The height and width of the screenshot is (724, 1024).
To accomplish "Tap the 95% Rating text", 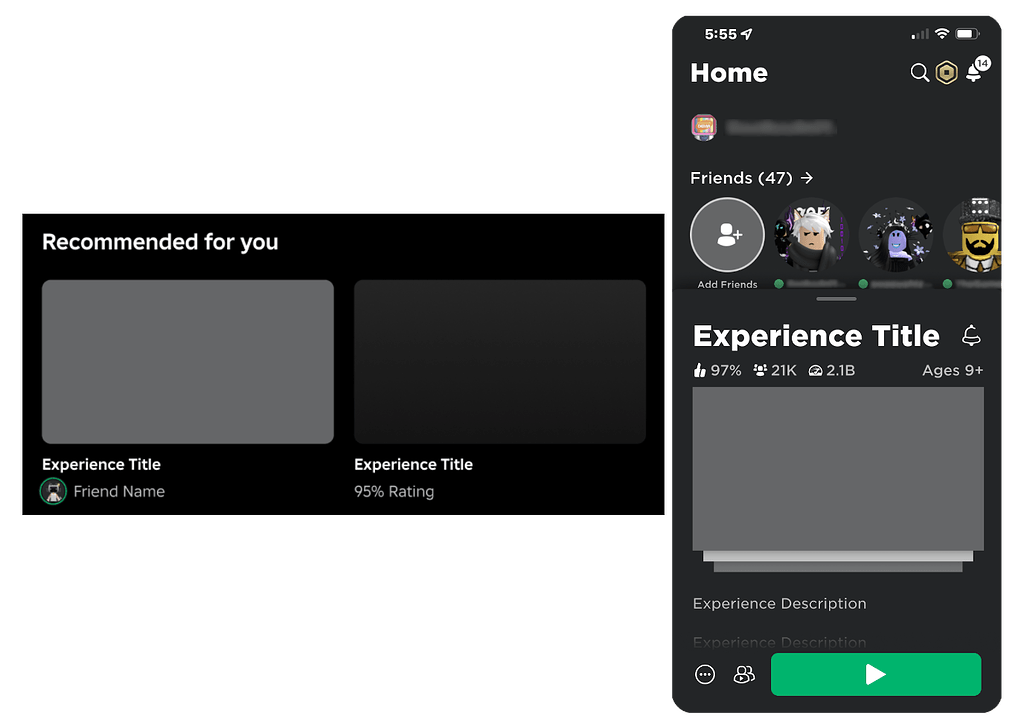I will [394, 491].
